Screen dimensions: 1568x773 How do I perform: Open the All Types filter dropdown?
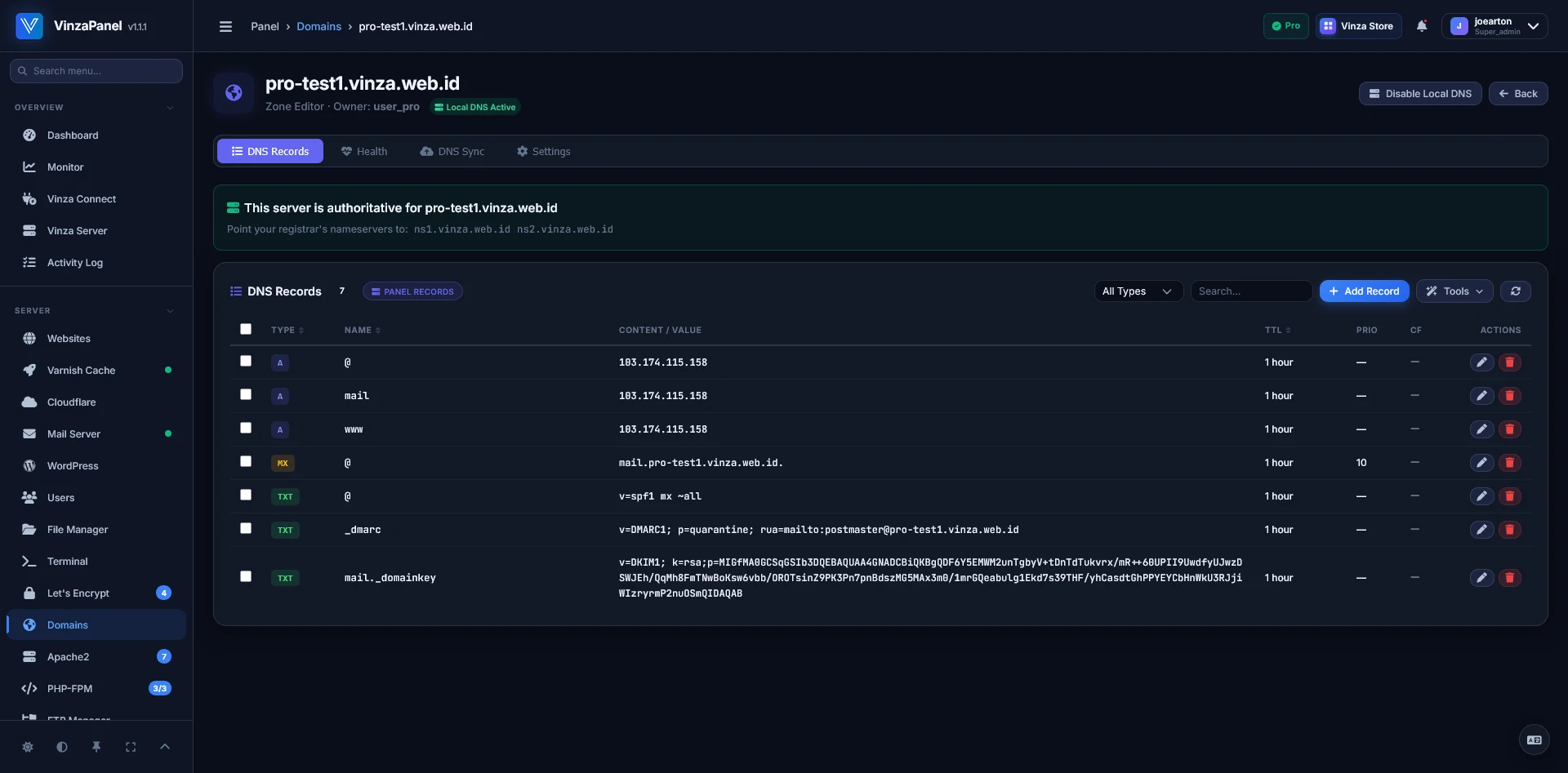click(x=1138, y=291)
